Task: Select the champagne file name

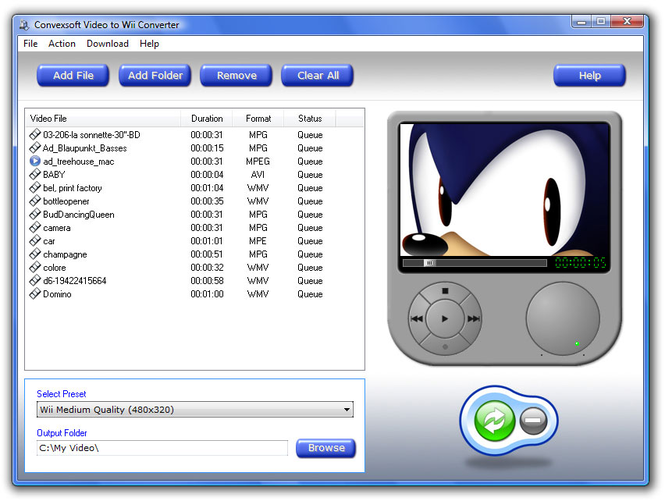Action: (x=65, y=255)
